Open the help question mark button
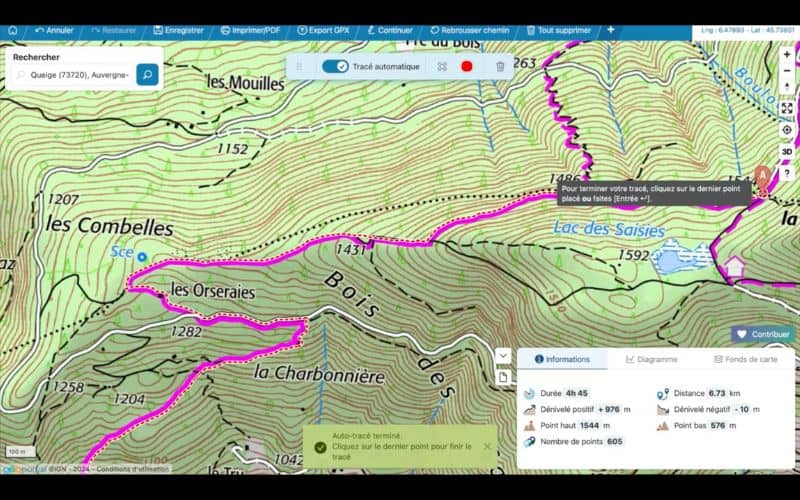The height and width of the screenshot is (500, 800). click(787, 173)
